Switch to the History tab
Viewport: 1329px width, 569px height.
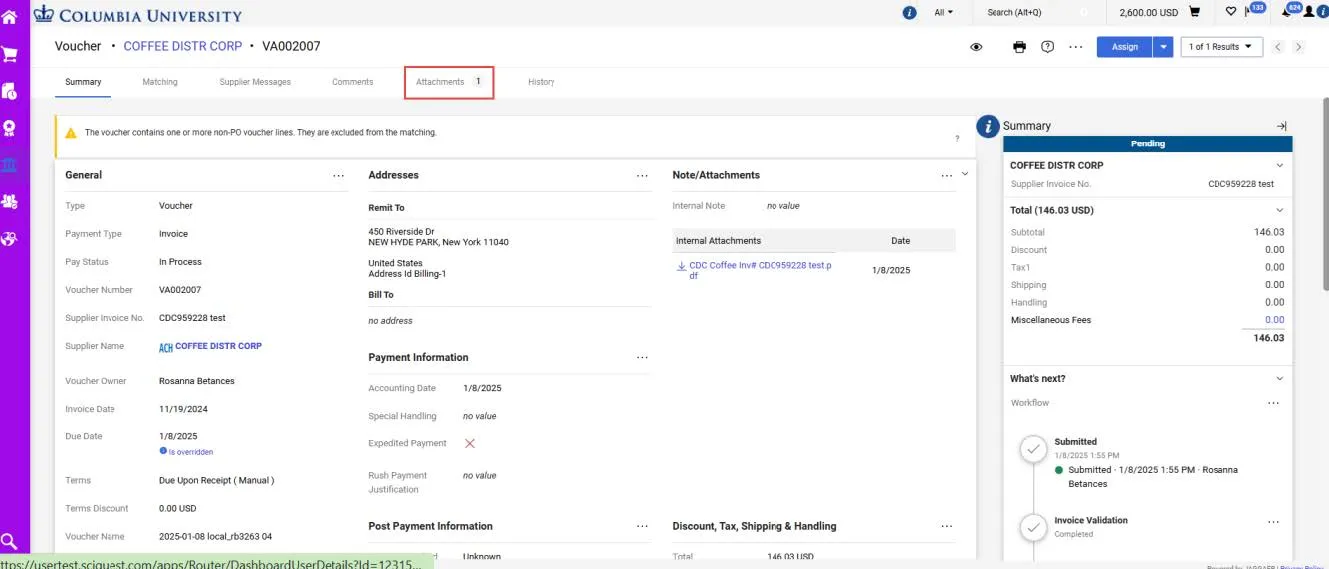pos(541,82)
